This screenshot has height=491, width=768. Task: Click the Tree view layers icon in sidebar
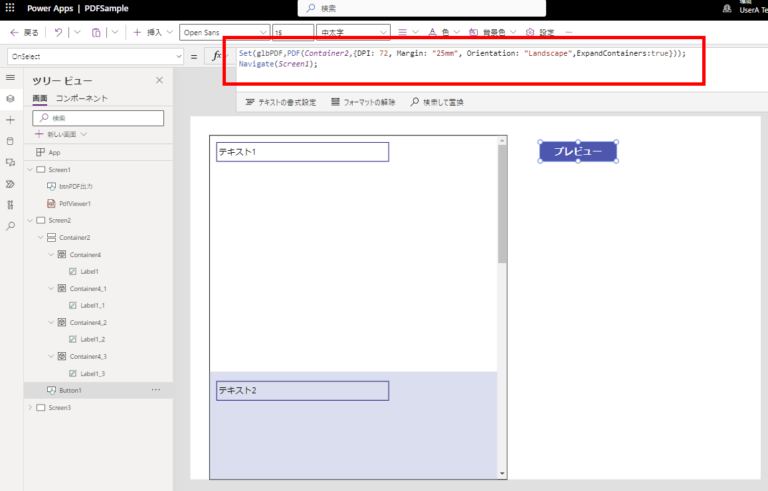point(10,98)
